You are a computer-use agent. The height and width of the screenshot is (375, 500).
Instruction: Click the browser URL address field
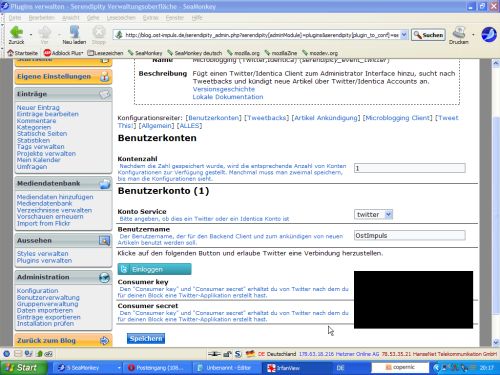pyautogui.click(x=257, y=35)
